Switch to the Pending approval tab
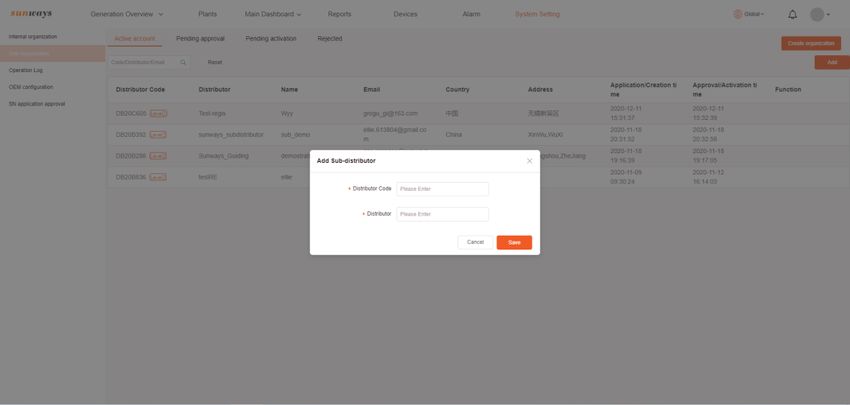The width and height of the screenshot is (850, 405). click(200, 39)
